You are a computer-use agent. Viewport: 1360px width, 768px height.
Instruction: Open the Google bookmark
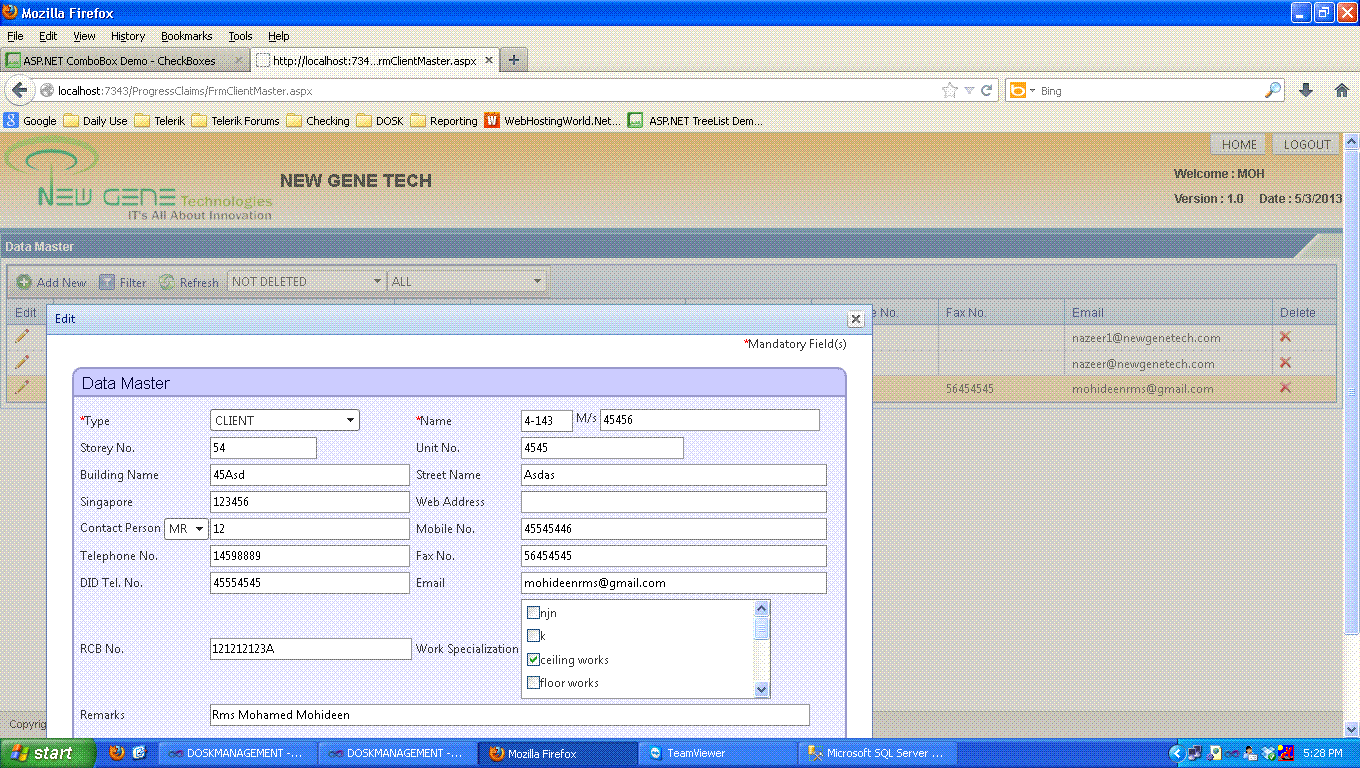click(30, 121)
